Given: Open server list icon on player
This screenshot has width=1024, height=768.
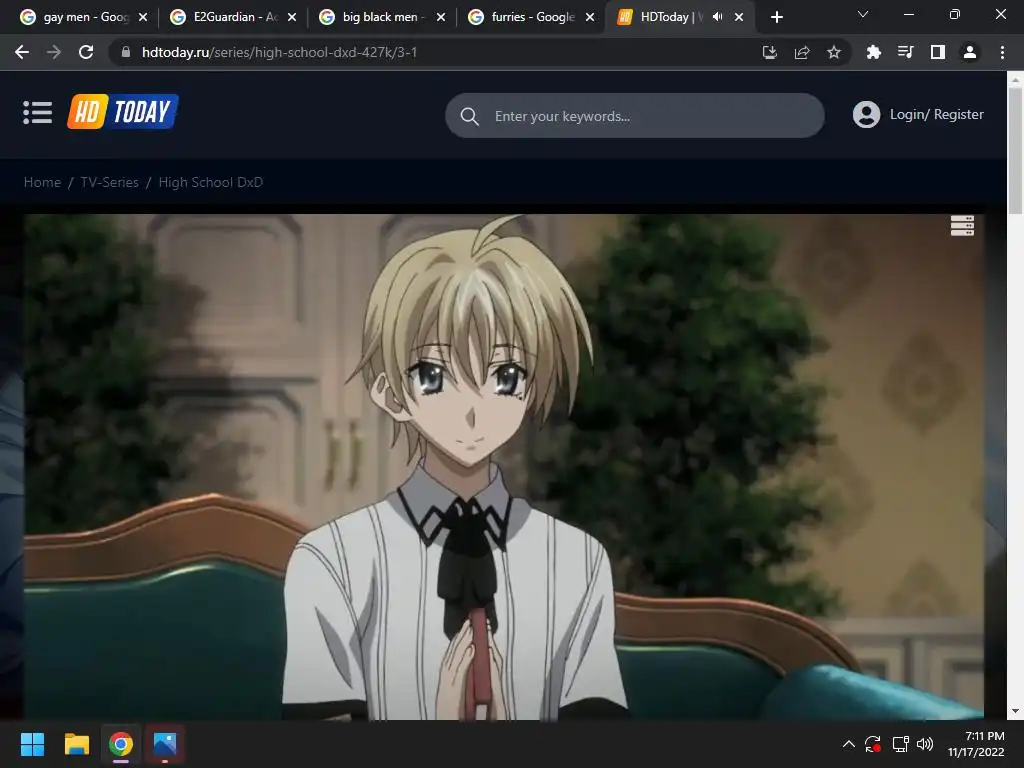Looking at the screenshot, I should [x=962, y=226].
